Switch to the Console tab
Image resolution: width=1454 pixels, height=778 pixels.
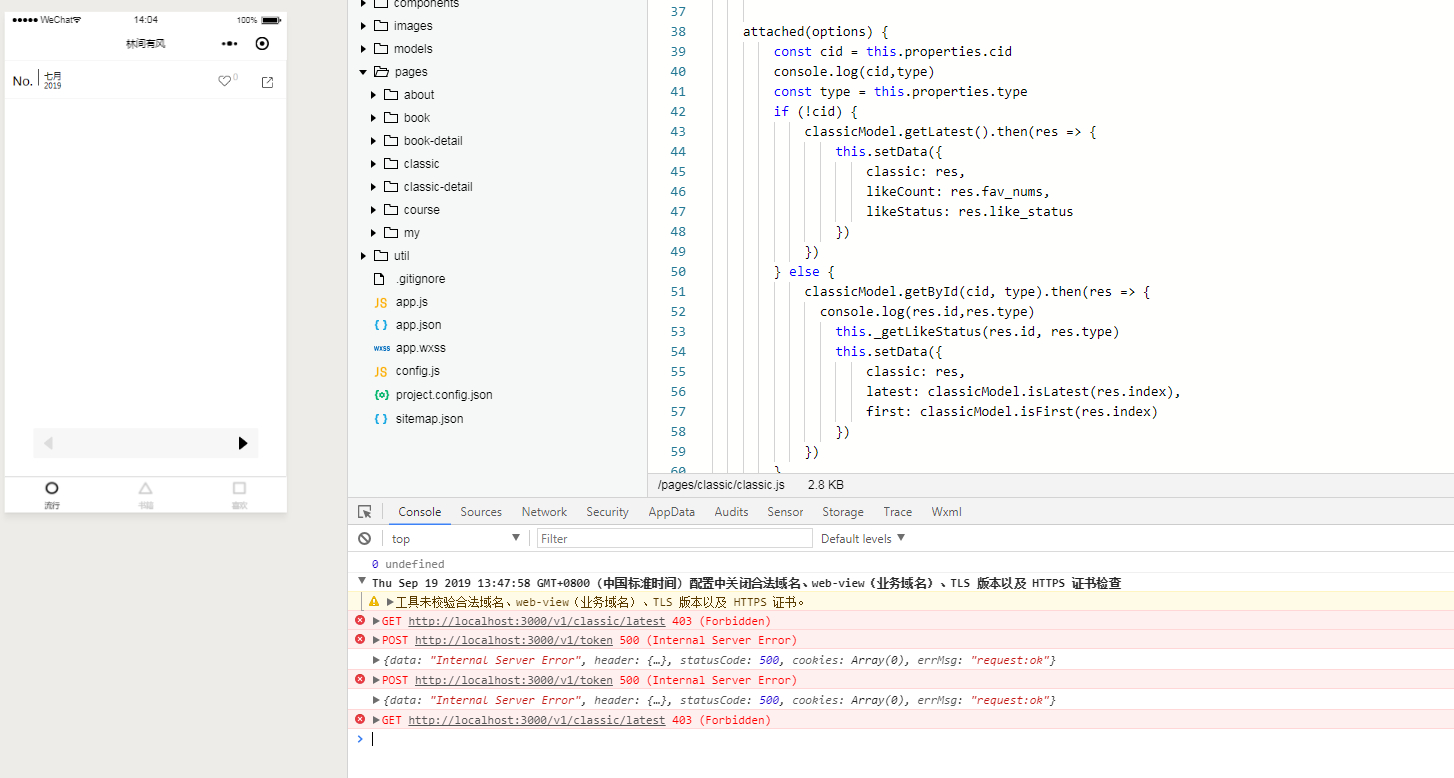click(420, 512)
